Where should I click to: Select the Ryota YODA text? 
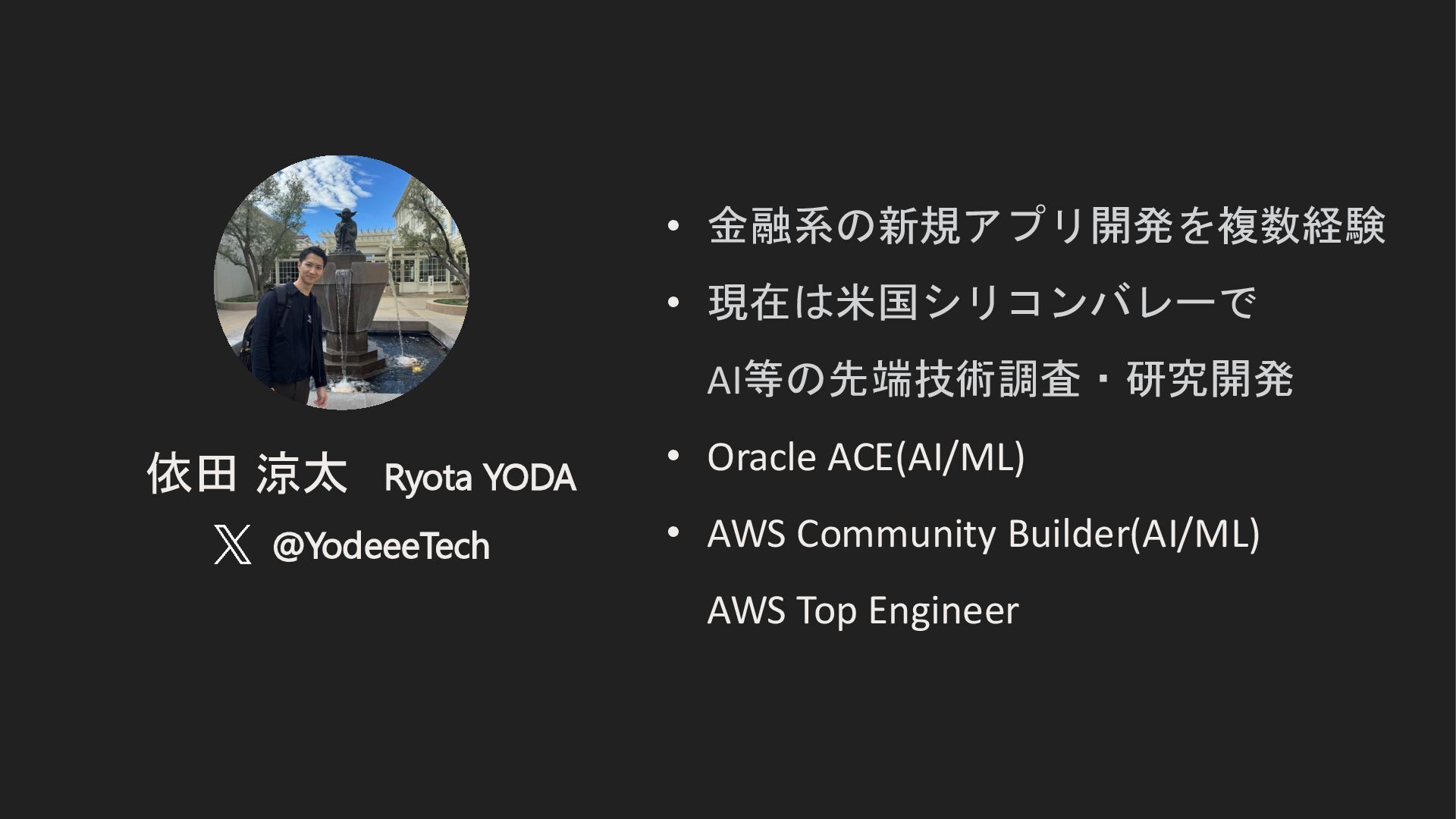[480, 478]
